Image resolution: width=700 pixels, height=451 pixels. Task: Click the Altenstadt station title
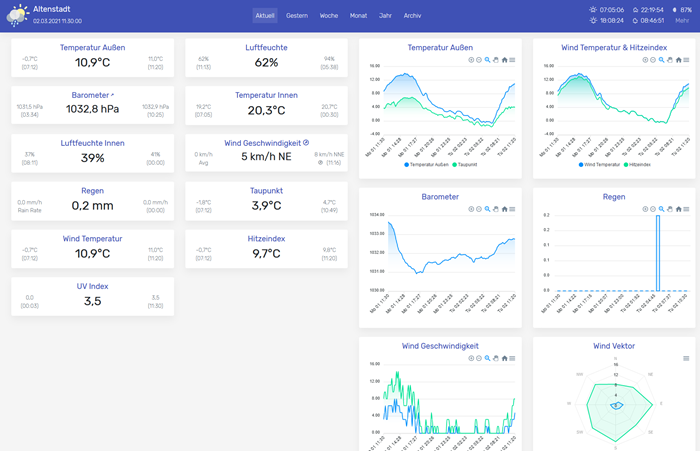point(52,9)
